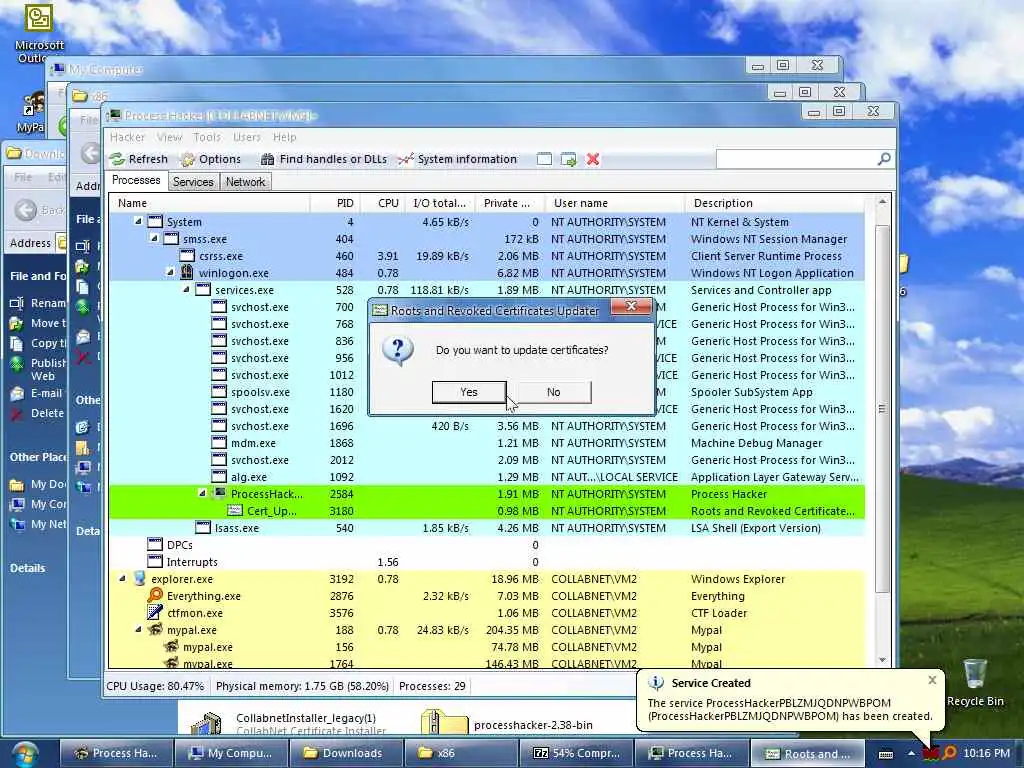Select the Cert_Up... process row

point(487,511)
